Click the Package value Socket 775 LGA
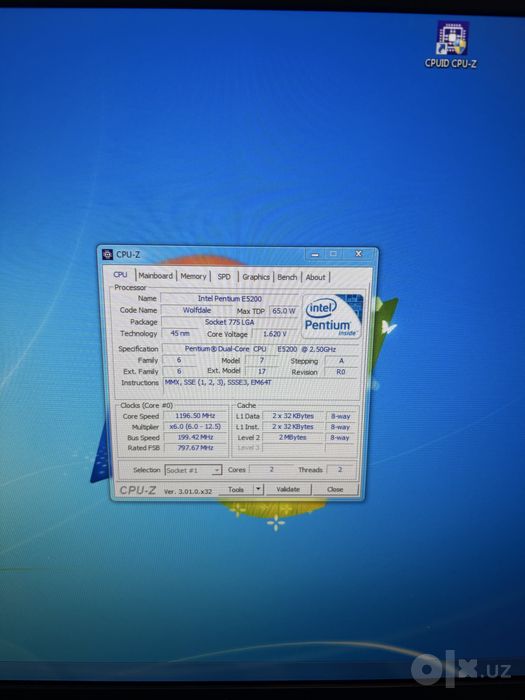This screenshot has width=525, height=700. pyautogui.click(x=229, y=322)
